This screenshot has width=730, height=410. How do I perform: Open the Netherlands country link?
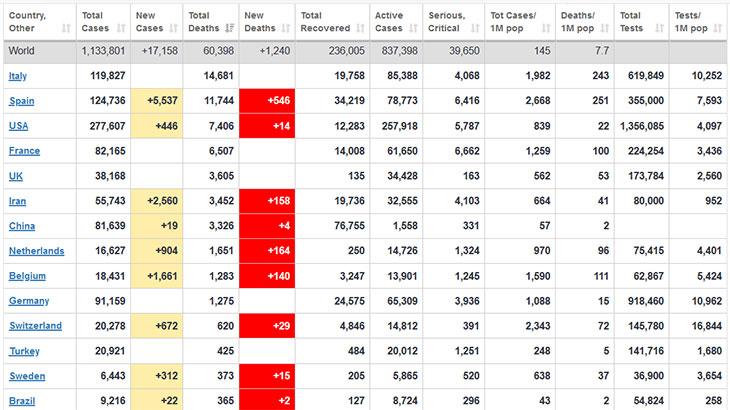pyautogui.click(x=36, y=252)
